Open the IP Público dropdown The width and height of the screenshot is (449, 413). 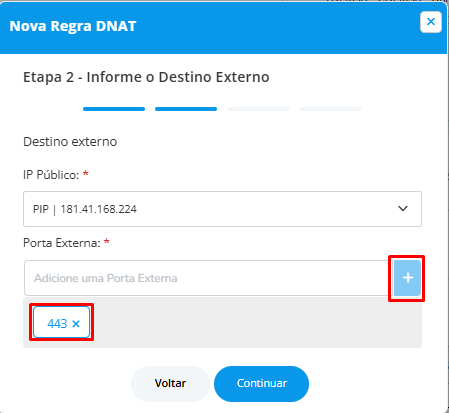pyautogui.click(x=222, y=209)
